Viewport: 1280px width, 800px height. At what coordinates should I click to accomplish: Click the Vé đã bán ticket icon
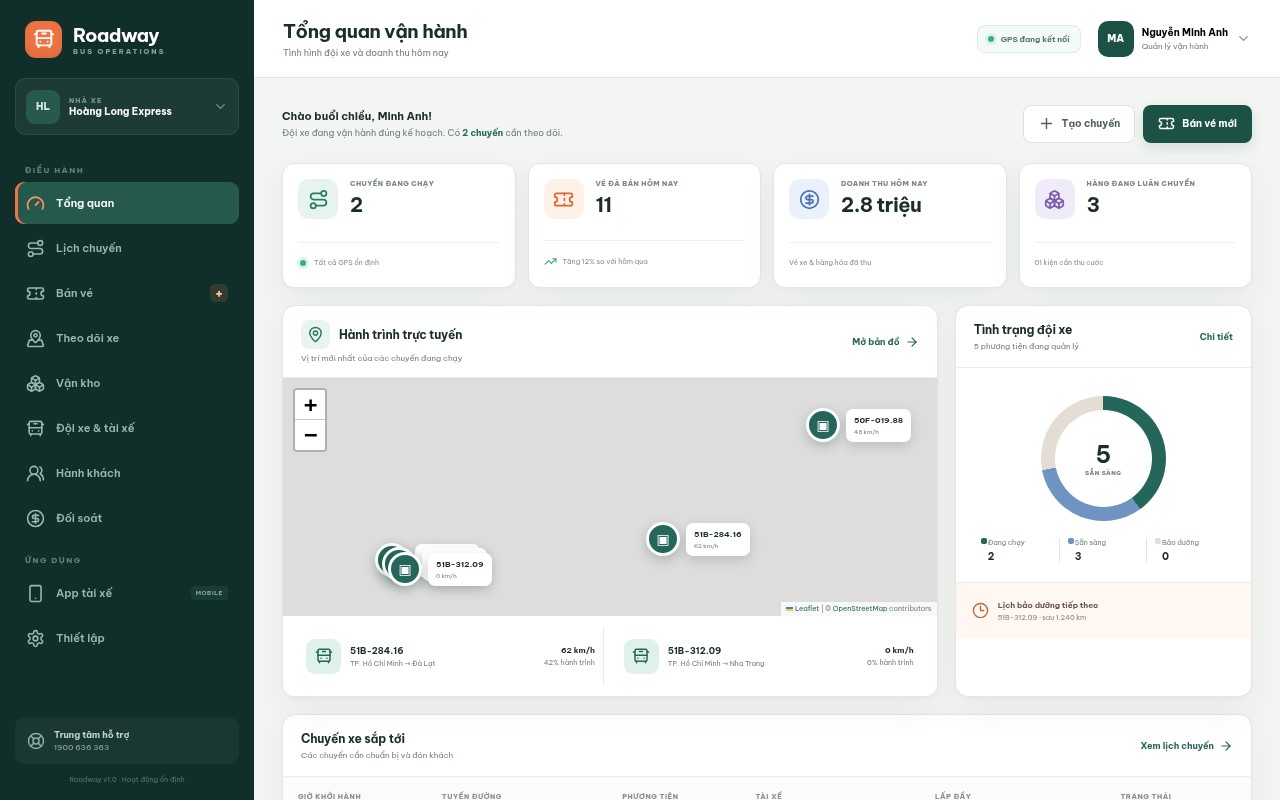(x=564, y=199)
